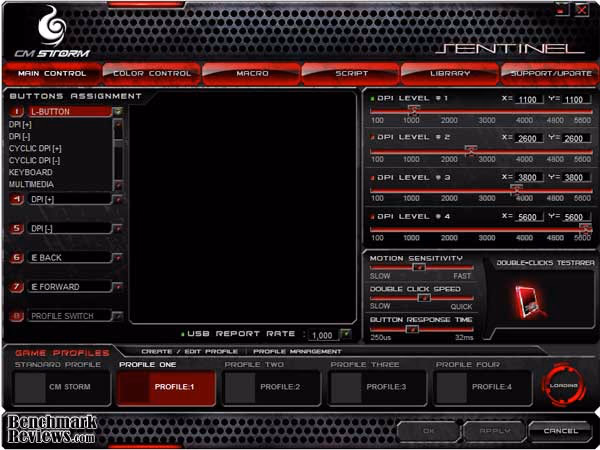Select PROFILE:3 game profile
Viewport: 600px width, 450px height.
(x=377, y=387)
